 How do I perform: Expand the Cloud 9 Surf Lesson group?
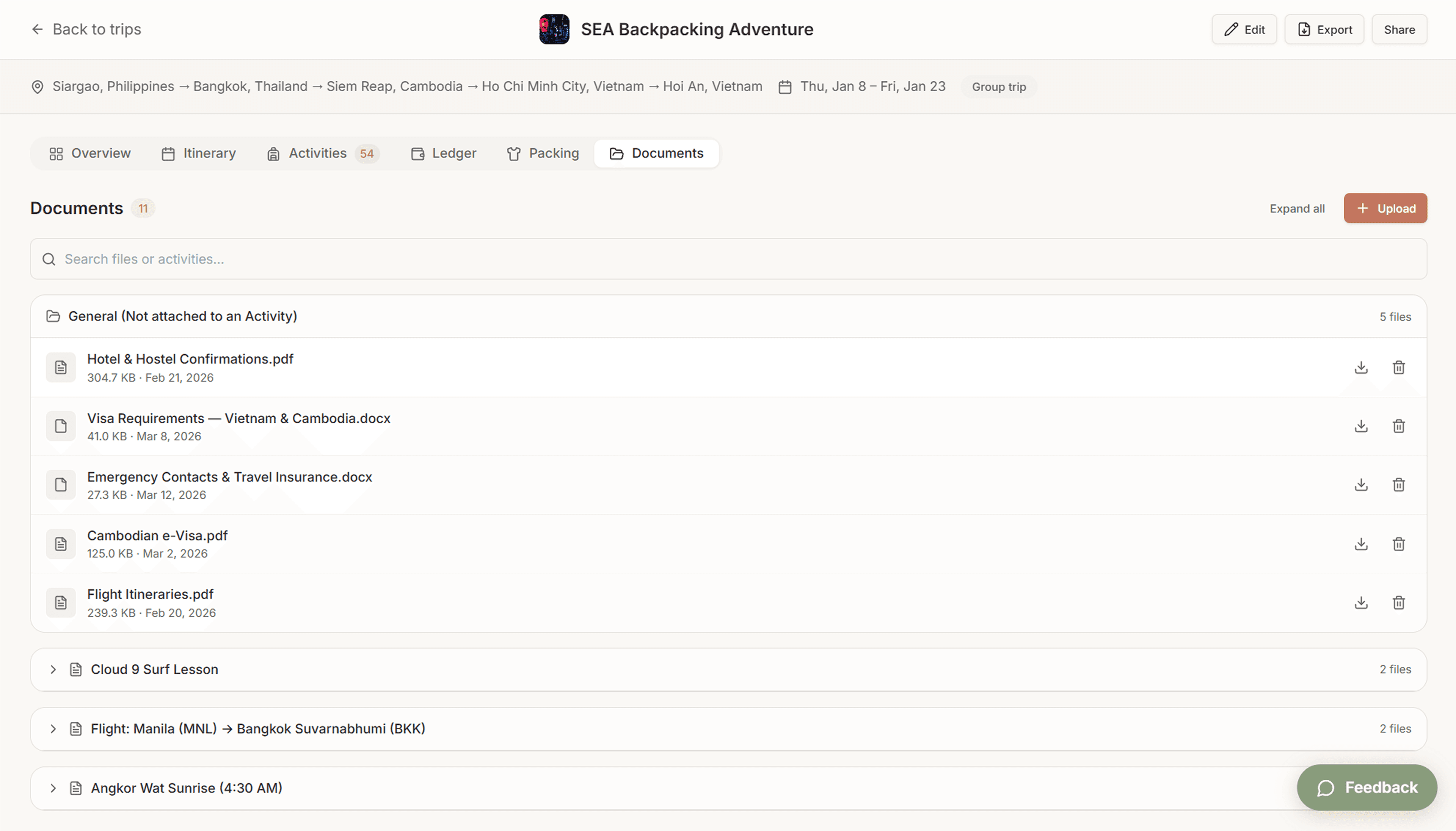pos(53,669)
